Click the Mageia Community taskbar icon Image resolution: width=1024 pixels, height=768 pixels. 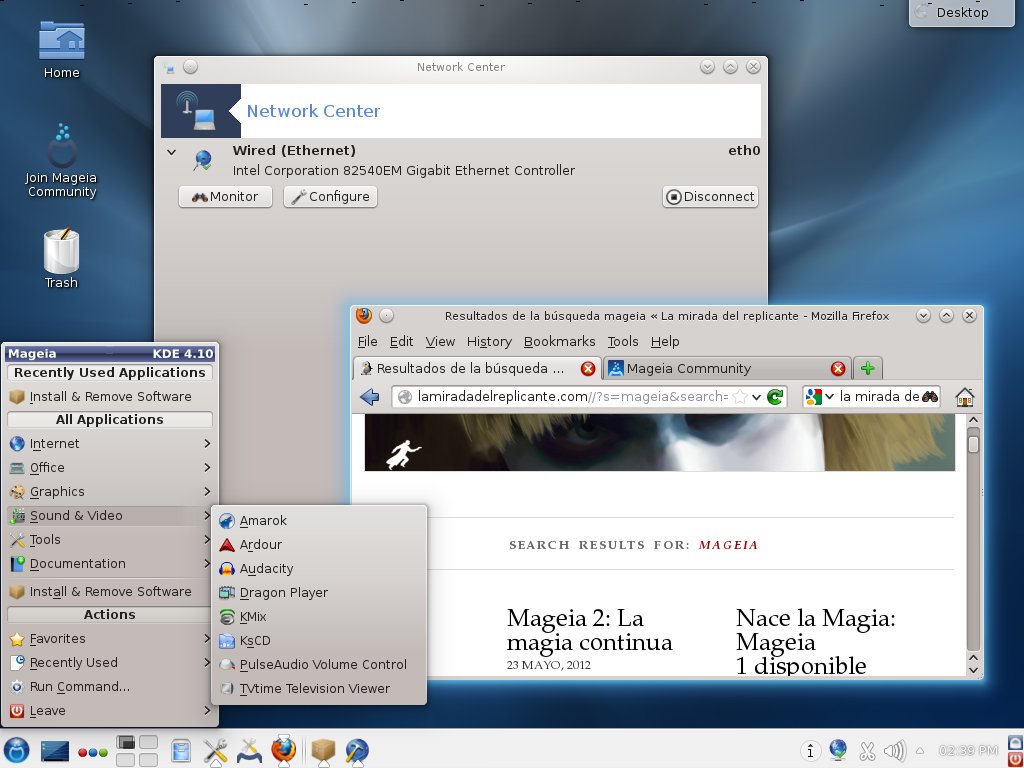point(249,751)
